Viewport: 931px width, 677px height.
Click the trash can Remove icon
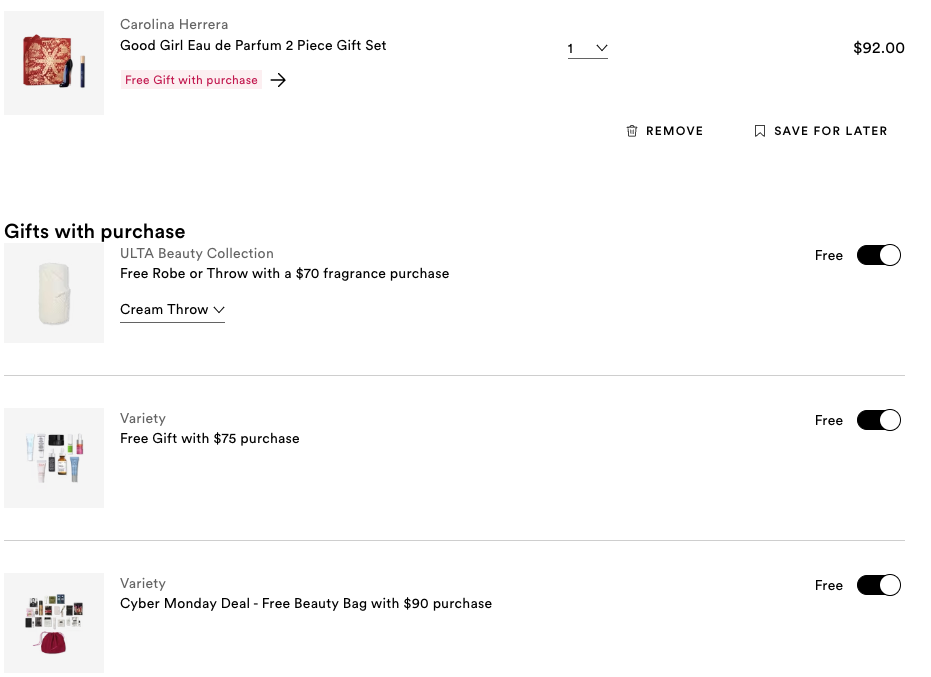[x=632, y=131]
